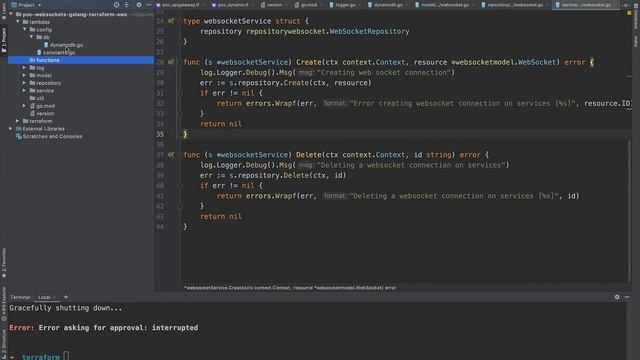Collapse the lambdas folder

tap(18, 22)
